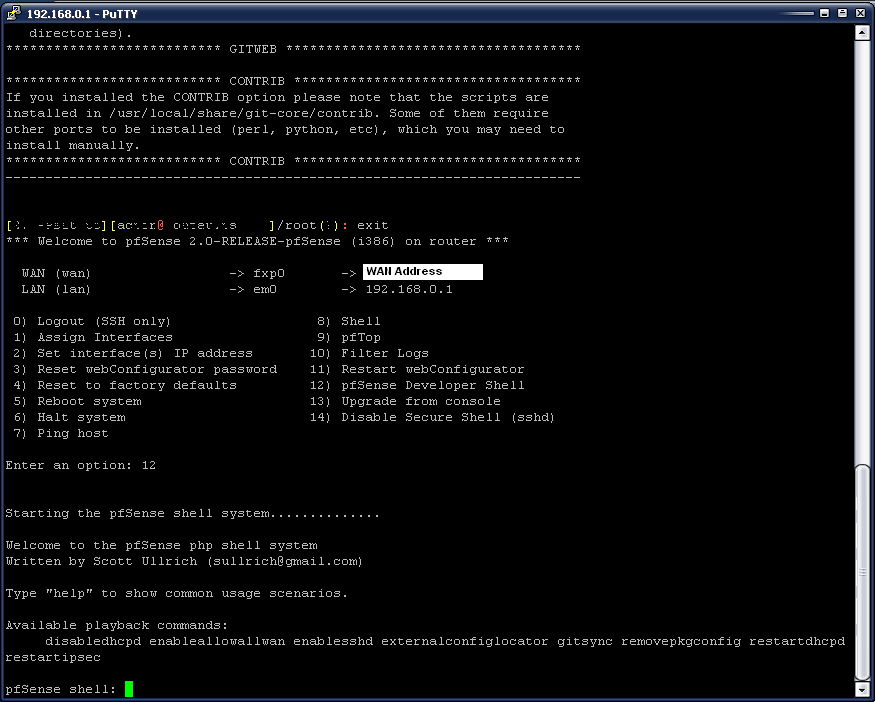
Task: Click the email 'sullrich@gmail.com' text
Action: [285, 561]
